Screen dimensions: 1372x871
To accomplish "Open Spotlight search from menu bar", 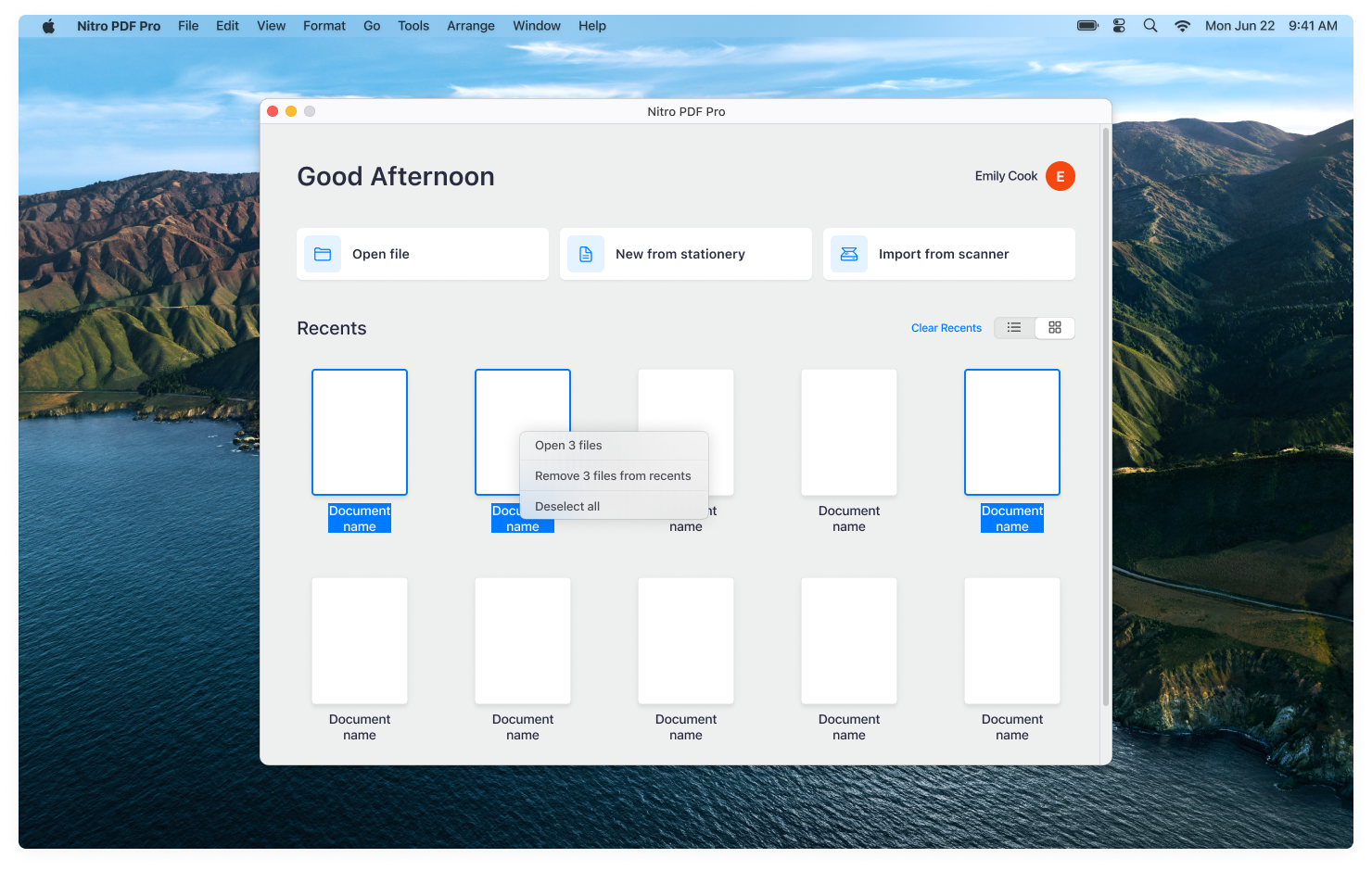I will pos(1150,25).
